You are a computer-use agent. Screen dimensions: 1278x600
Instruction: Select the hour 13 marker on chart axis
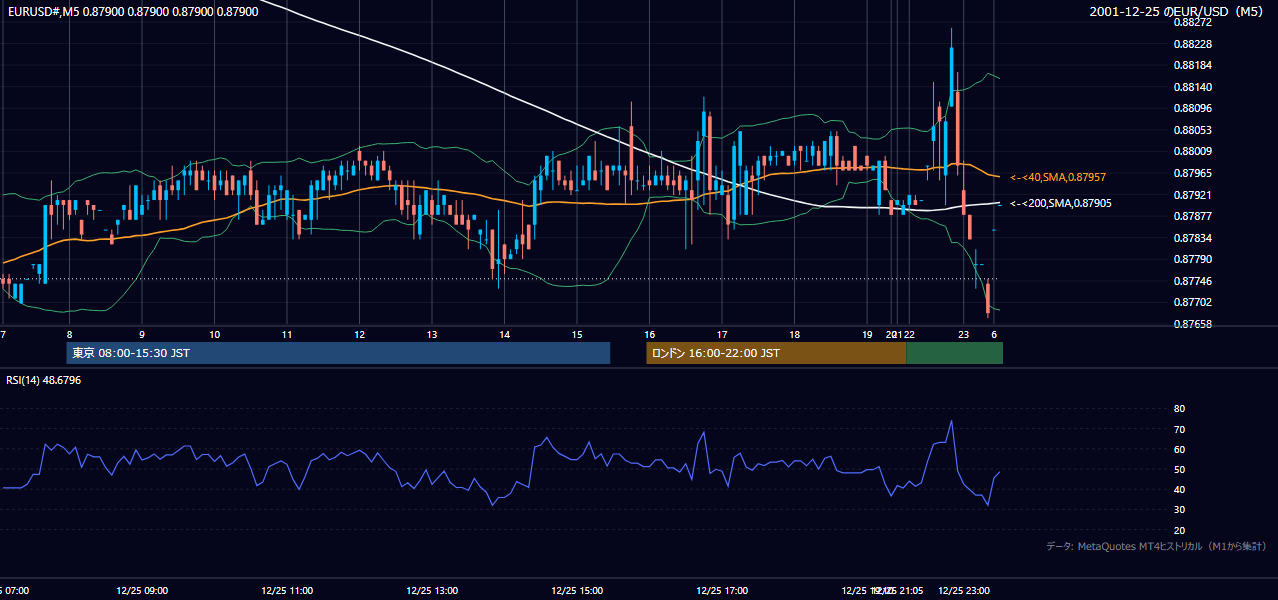coord(432,334)
